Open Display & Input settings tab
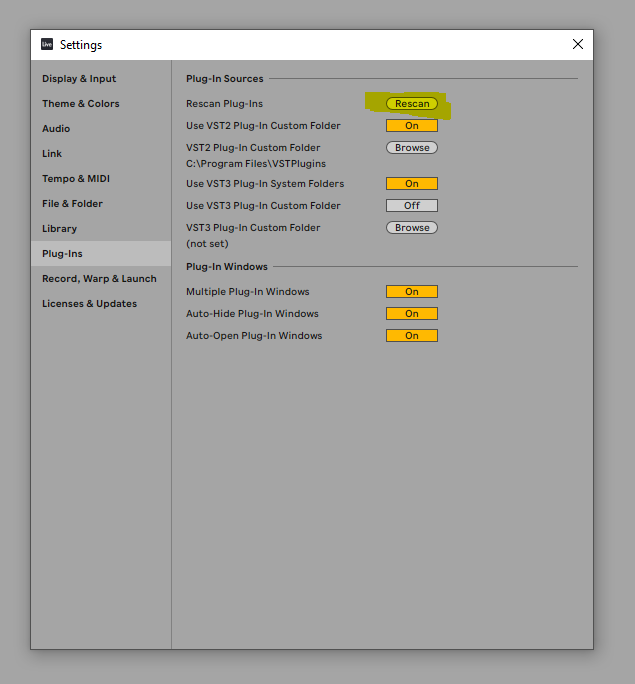 tap(101, 79)
